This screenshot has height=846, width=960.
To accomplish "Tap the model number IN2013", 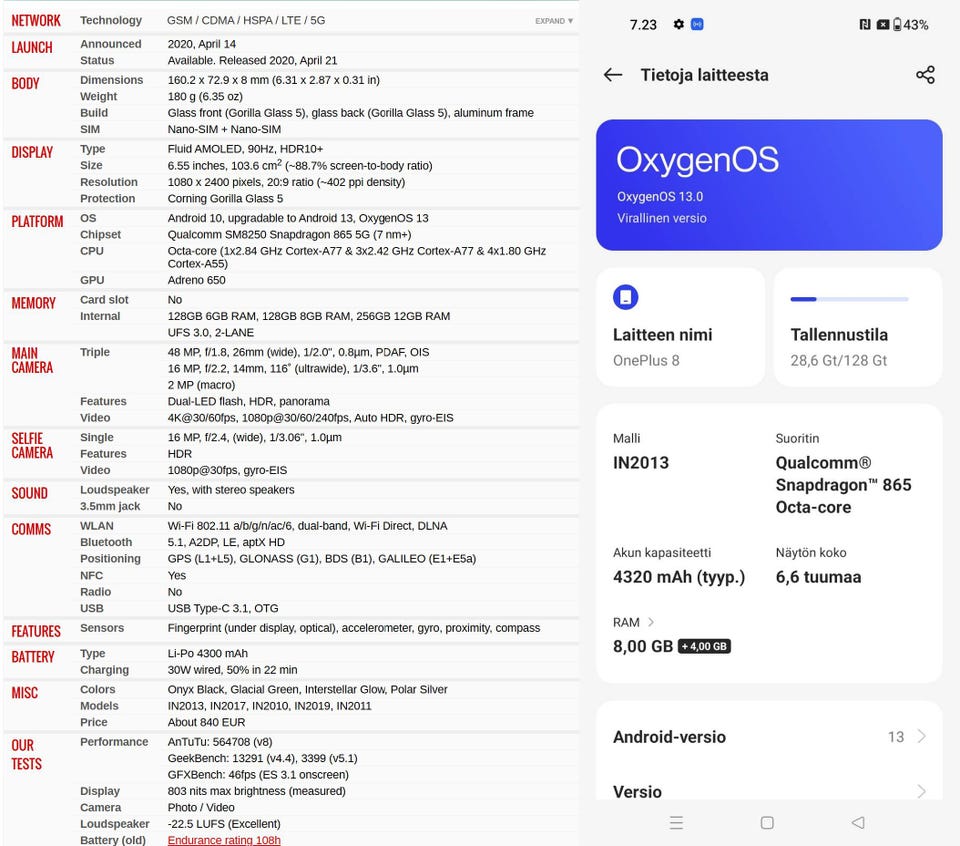I will [640, 463].
